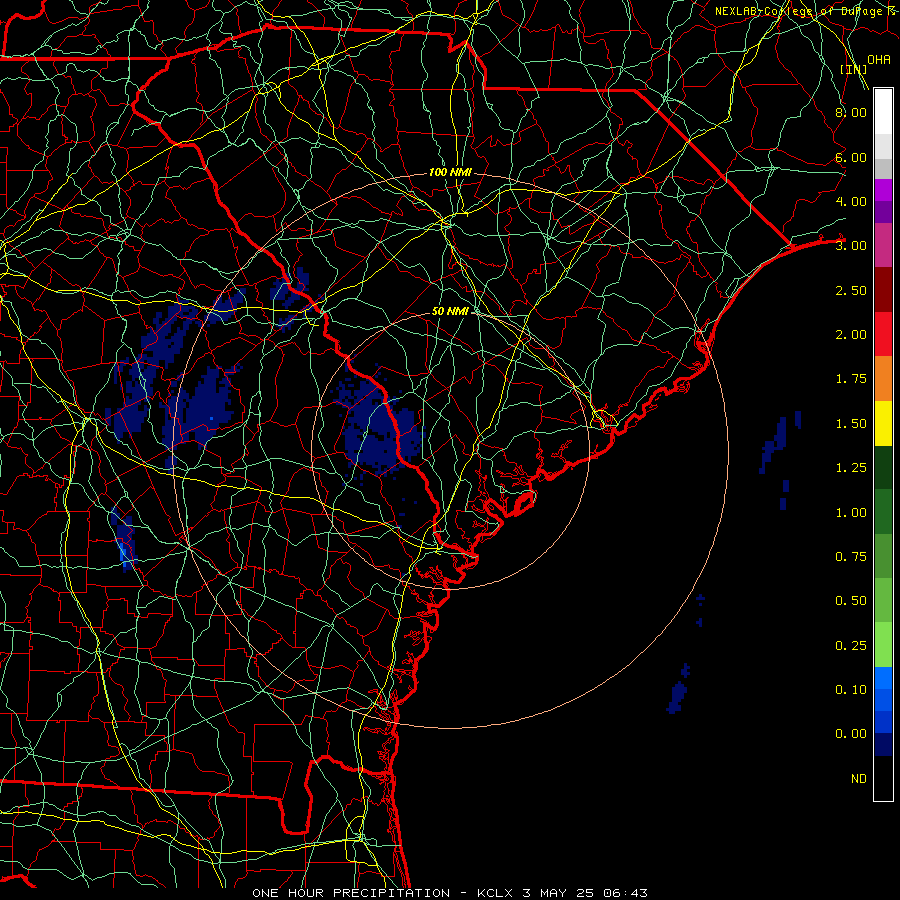Click the 1.50 legend value label
The height and width of the screenshot is (900, 900).
851,424
